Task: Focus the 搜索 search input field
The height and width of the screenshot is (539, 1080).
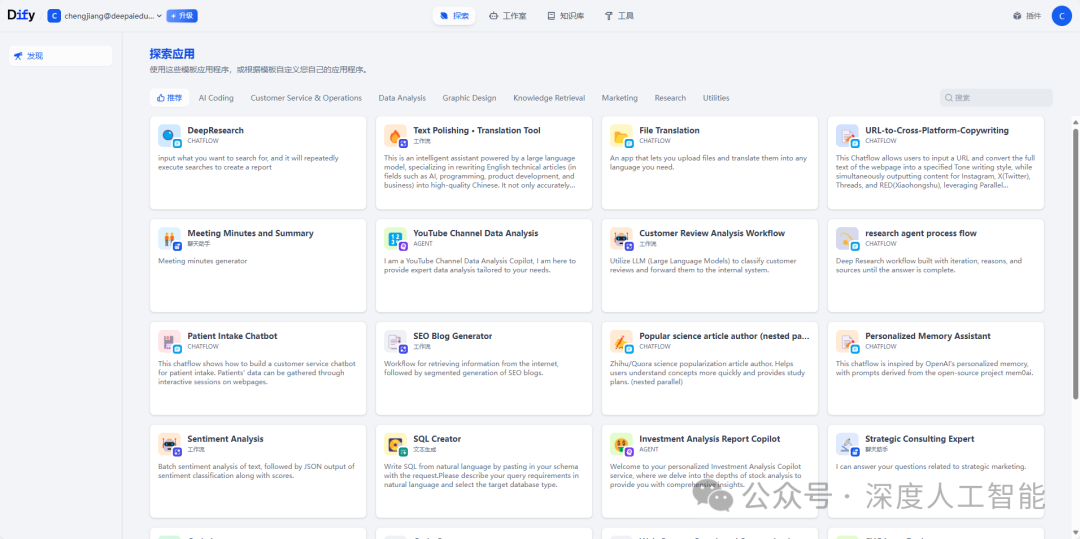Action: 996,98
